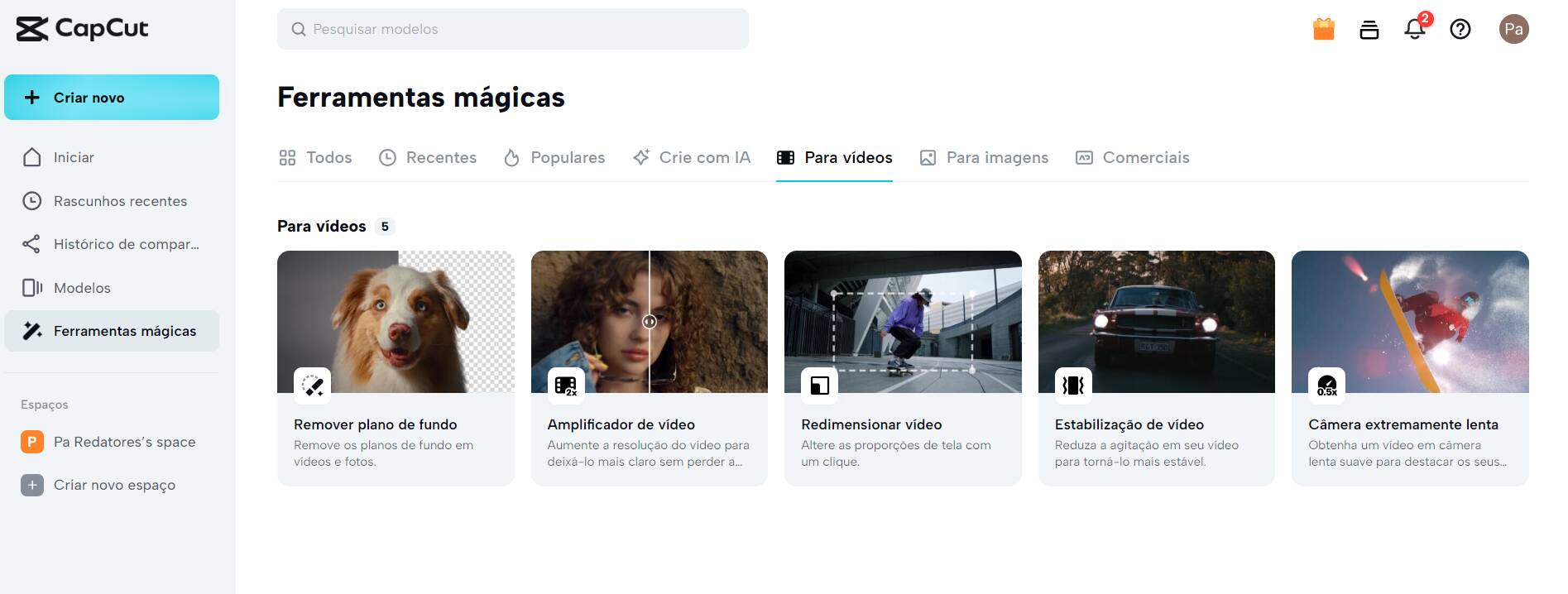Click the CapCut logo

[82, 29]
